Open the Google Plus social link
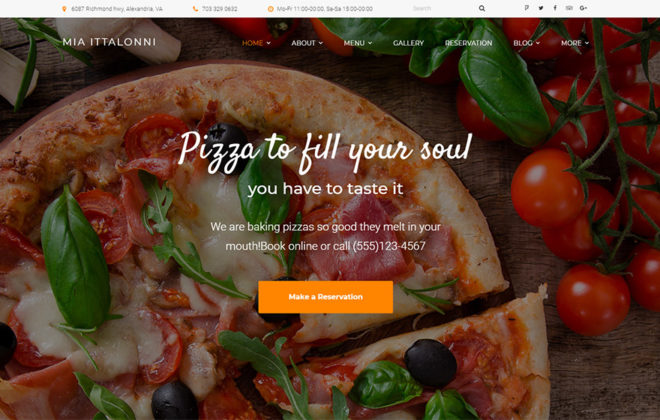Image resolution: width=660 pixels, height=420 pixels. [x=583, y=8]
